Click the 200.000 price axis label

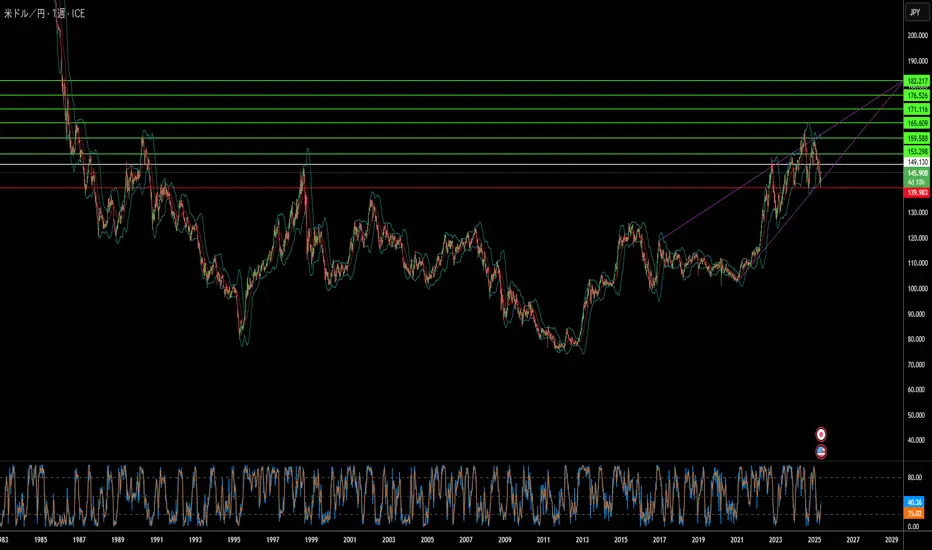[x=917, y=36]
